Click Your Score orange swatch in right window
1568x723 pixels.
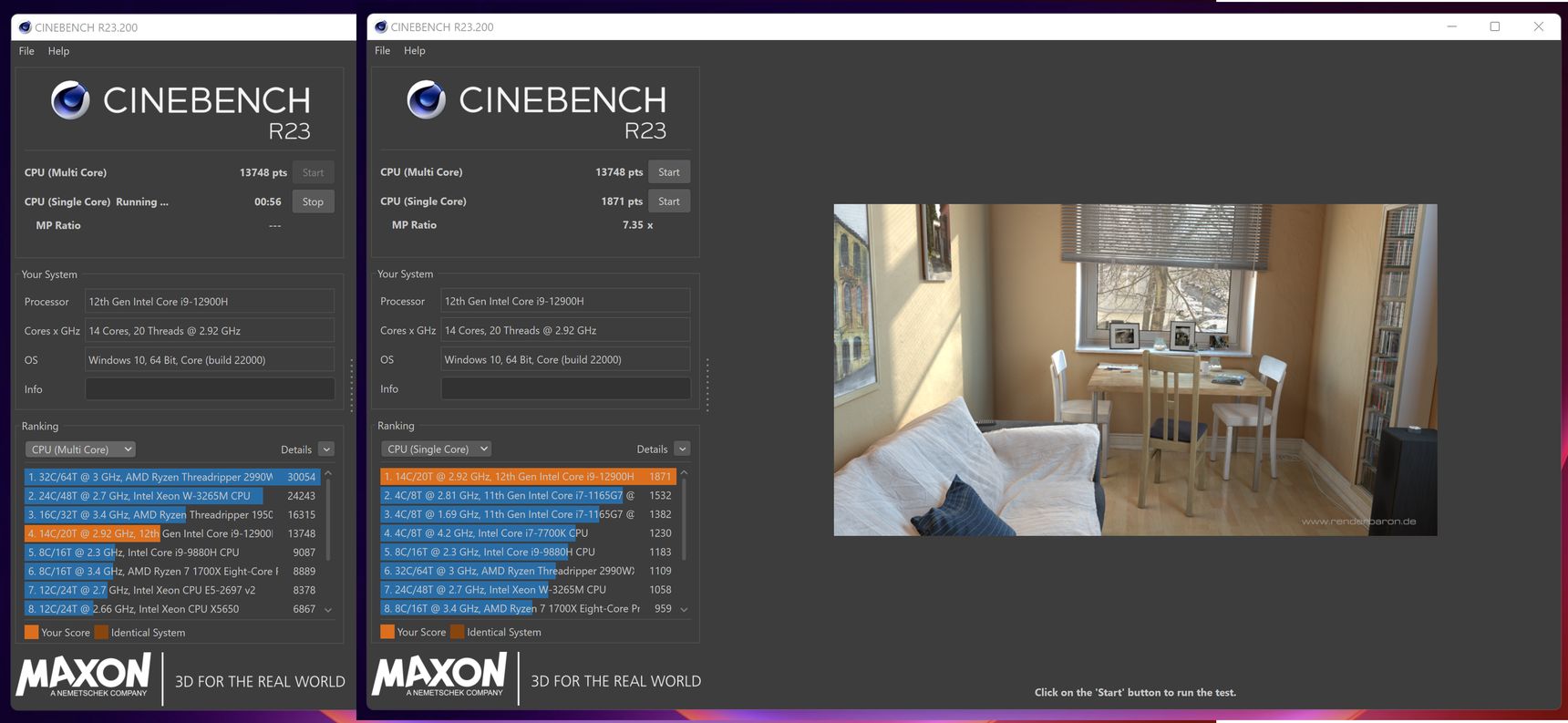[387, 631]
